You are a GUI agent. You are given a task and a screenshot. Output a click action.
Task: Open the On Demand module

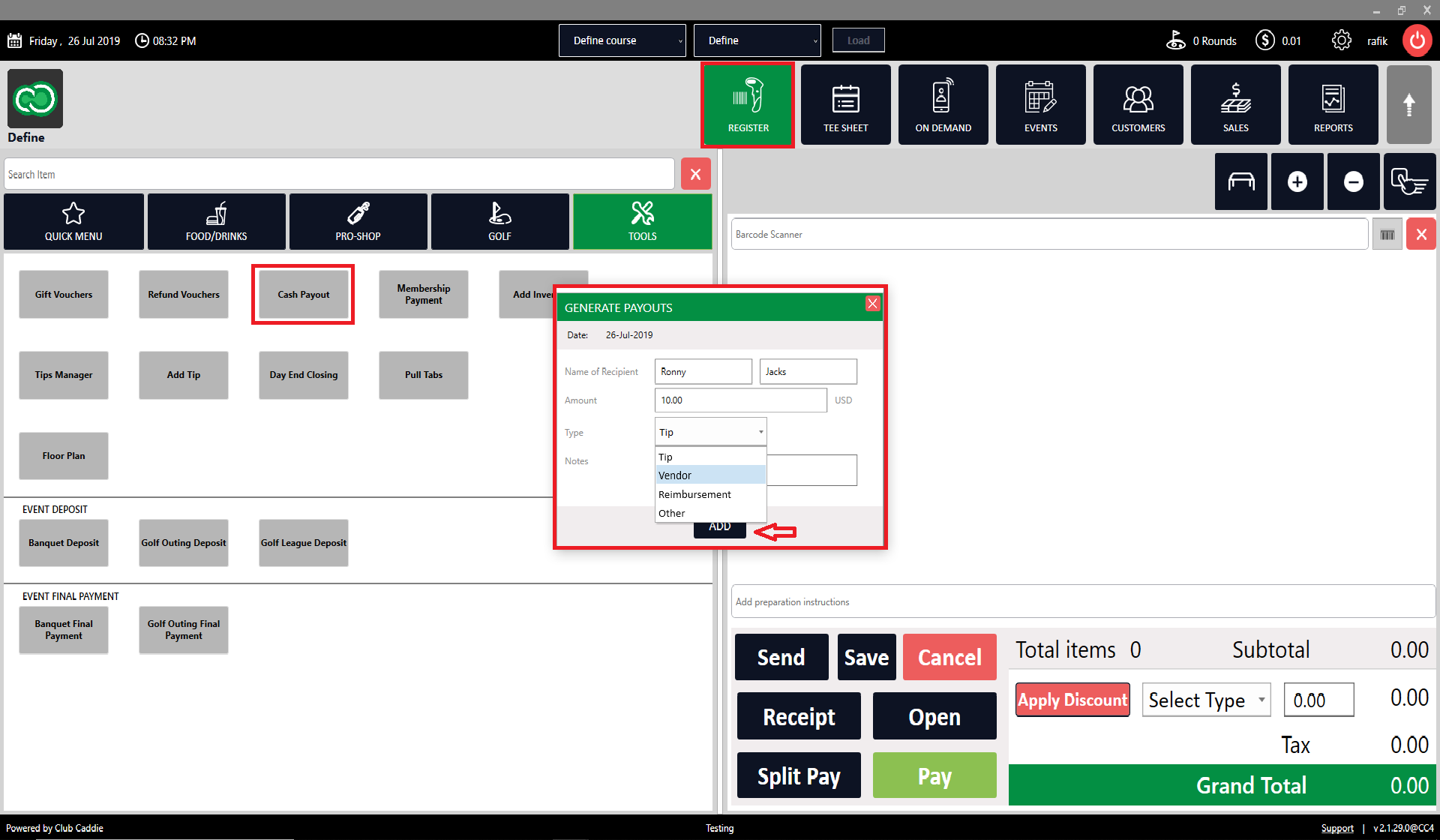click(x=943, y=105)
